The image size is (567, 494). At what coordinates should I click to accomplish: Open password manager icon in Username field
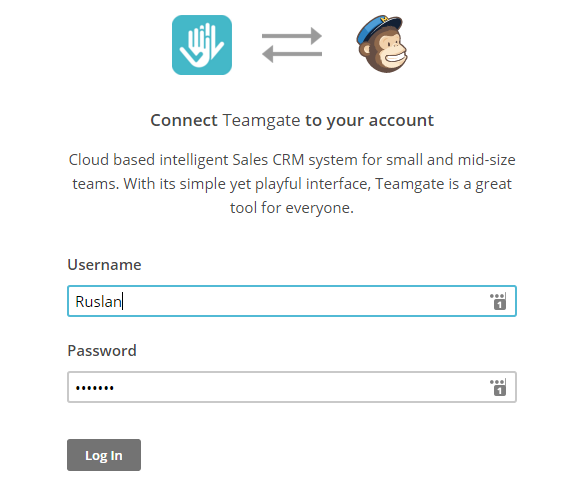pos(498,301)
